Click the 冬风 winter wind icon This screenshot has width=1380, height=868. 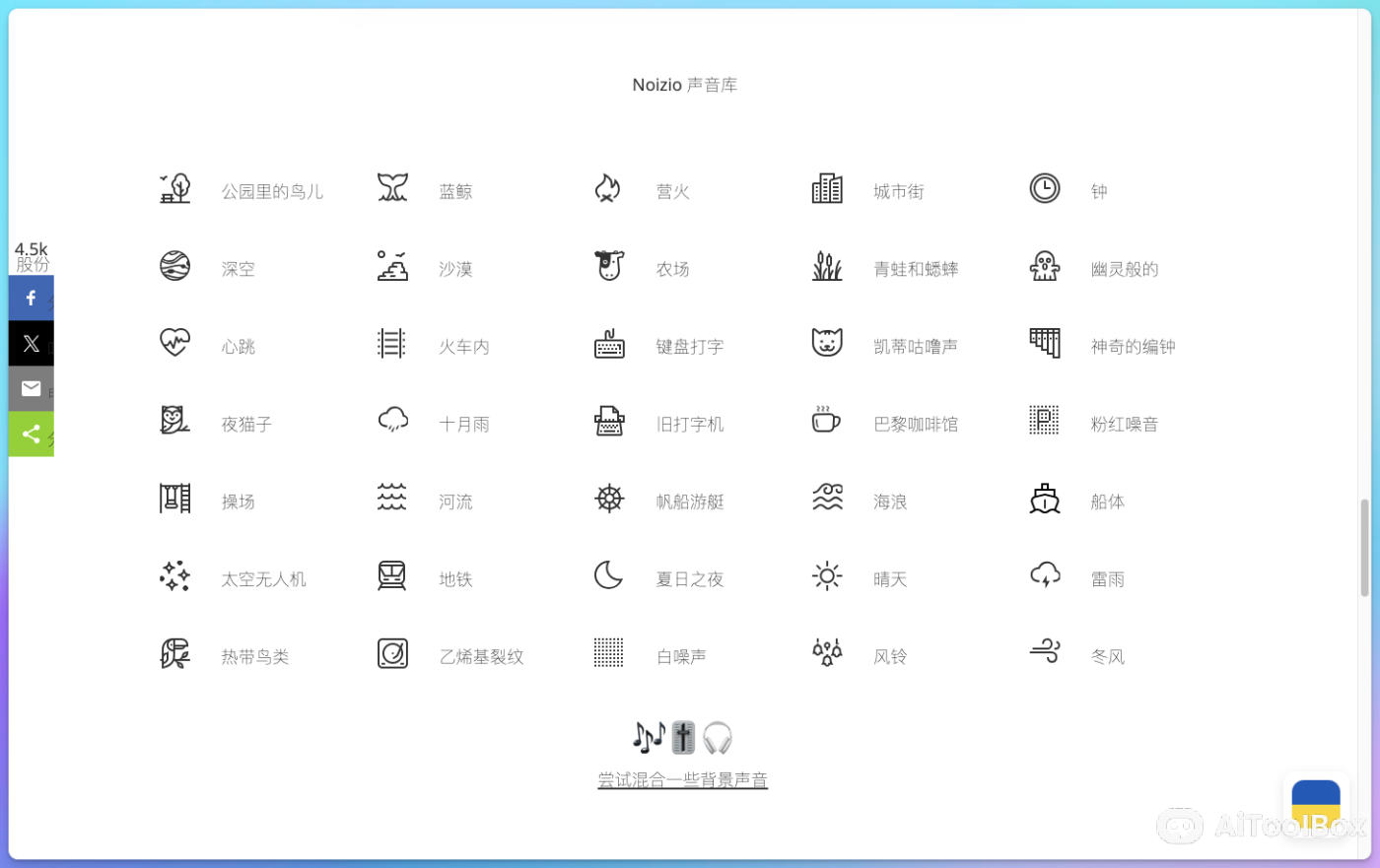click(1045, 652)
